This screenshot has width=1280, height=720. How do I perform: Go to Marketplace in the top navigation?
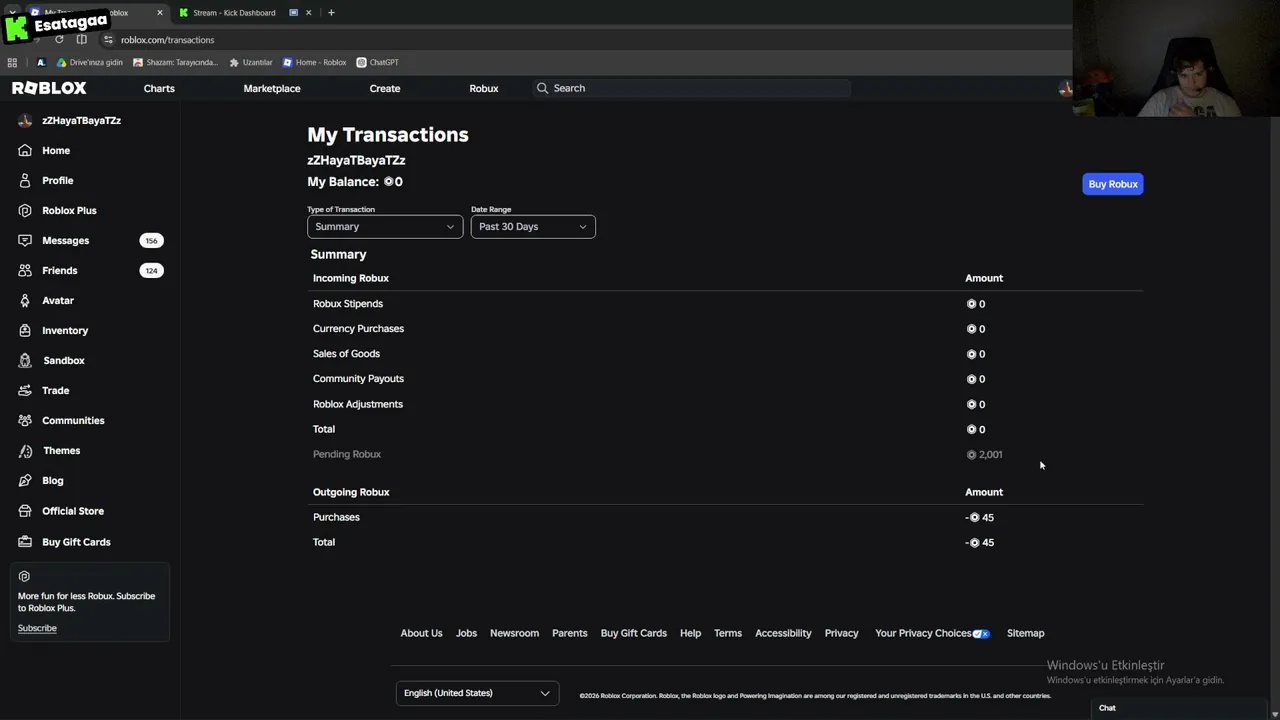(x=272, y=88)
